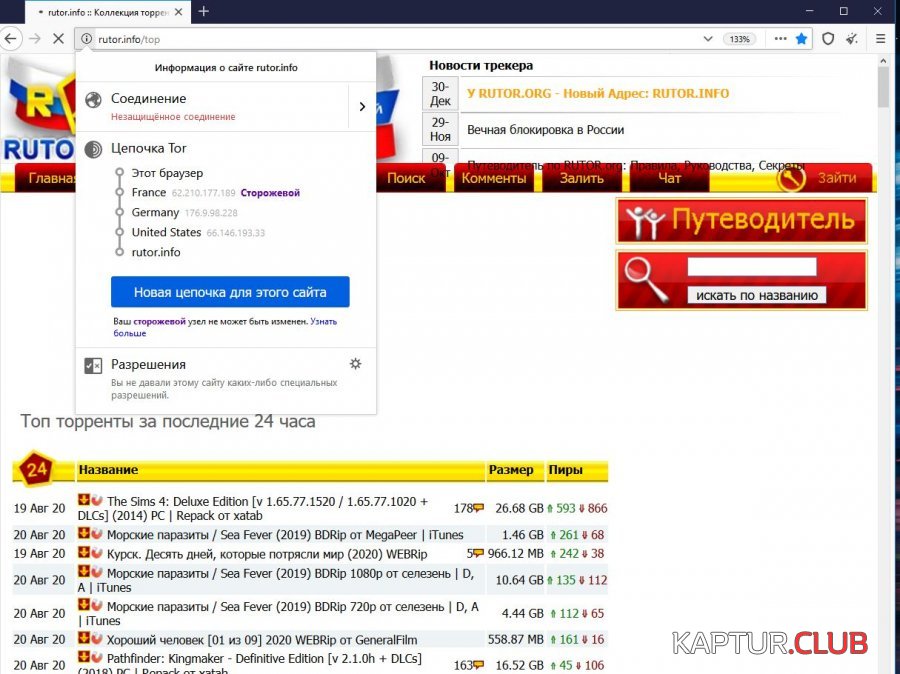Open the 5 comments for Курск
The height and width of the screenshot is (674, 900).
[475, 553]
